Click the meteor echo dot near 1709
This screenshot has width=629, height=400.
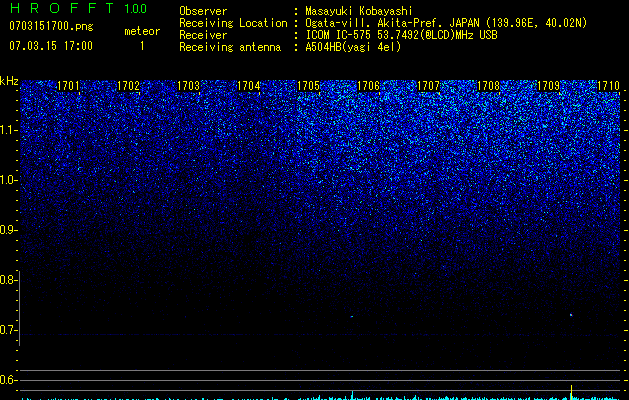(571, 315)
